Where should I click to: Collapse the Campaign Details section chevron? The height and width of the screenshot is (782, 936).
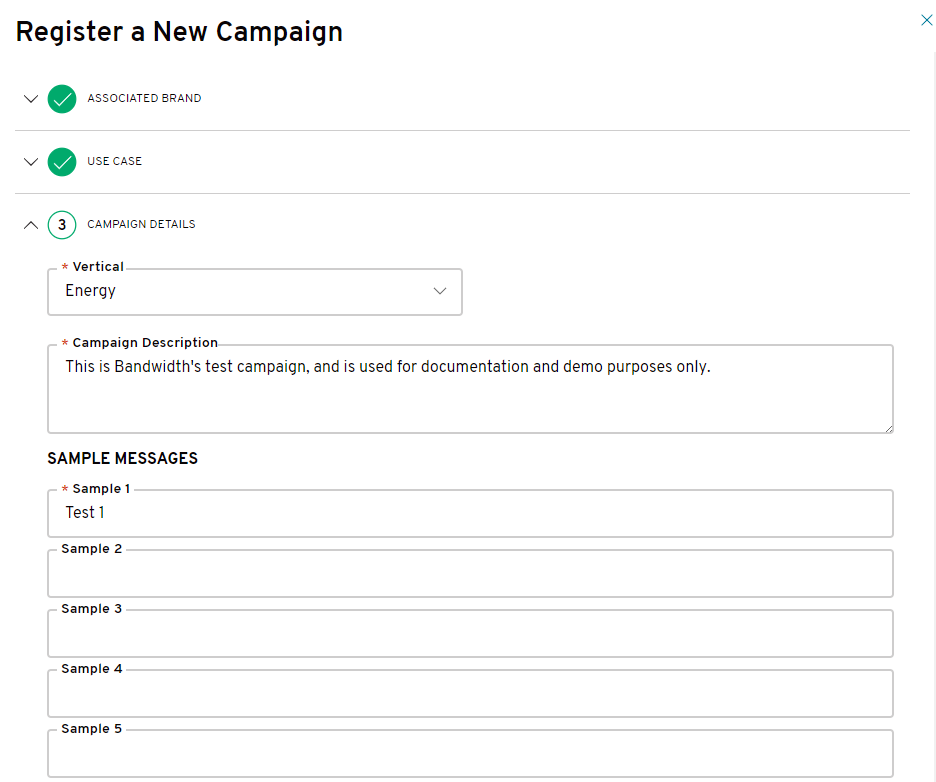[x=31, y=225]
